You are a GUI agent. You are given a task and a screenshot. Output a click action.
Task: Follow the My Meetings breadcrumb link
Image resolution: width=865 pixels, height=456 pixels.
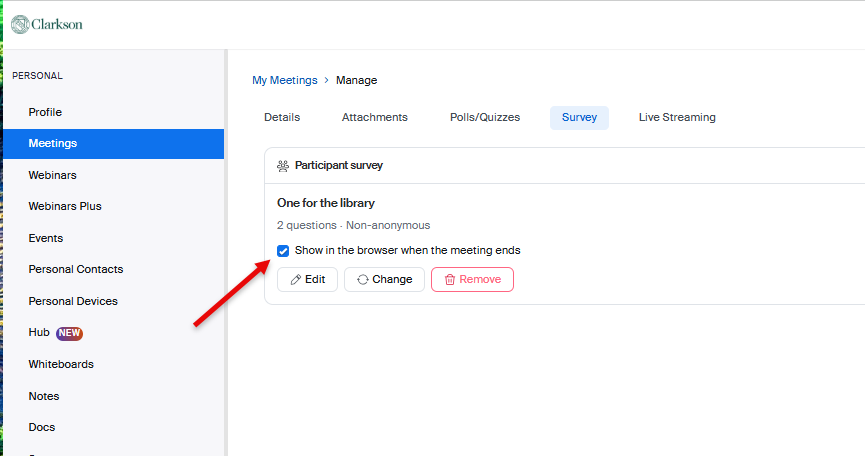tap(285, 80)
